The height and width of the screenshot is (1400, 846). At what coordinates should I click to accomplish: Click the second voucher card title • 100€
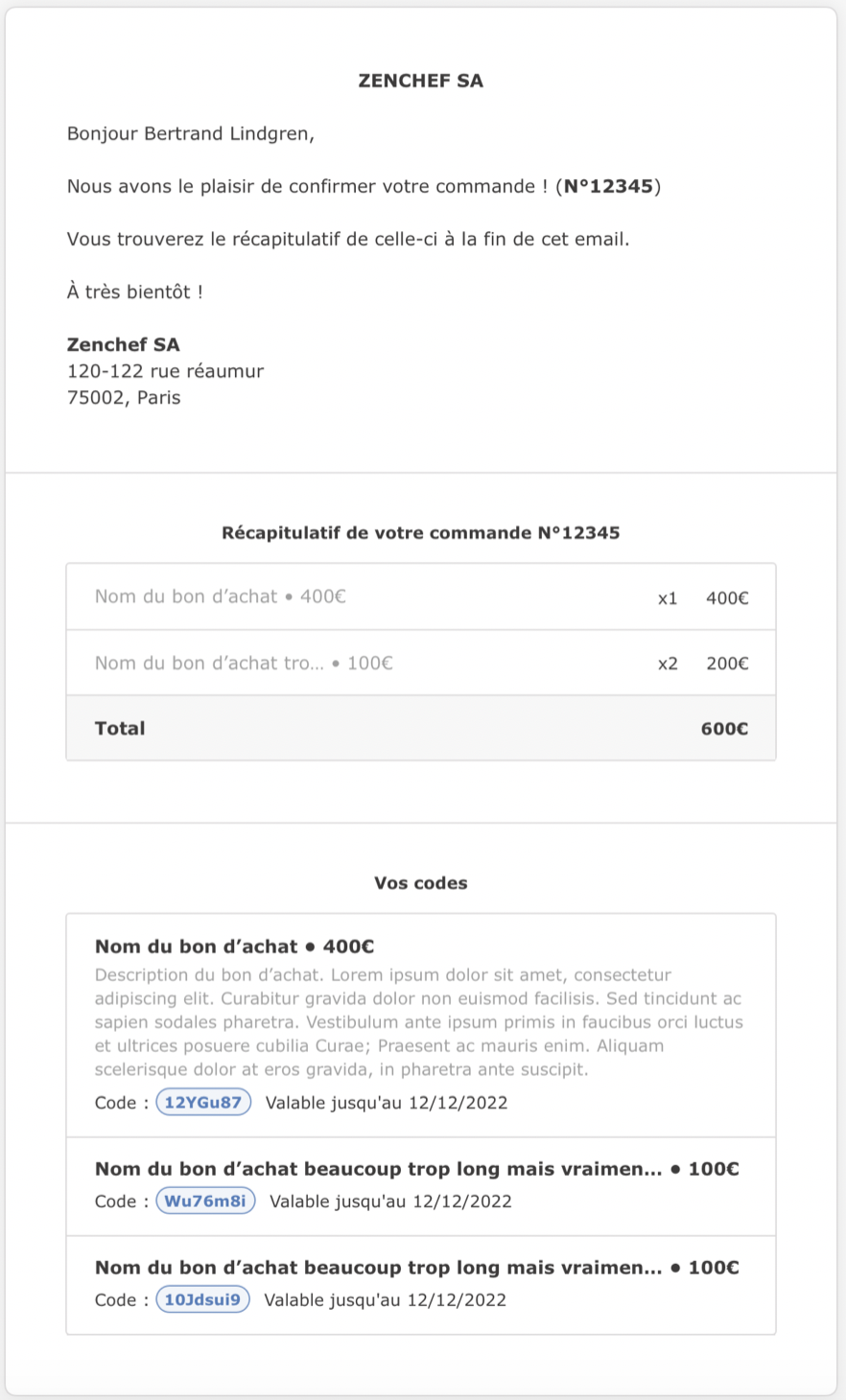[417, 1169]
